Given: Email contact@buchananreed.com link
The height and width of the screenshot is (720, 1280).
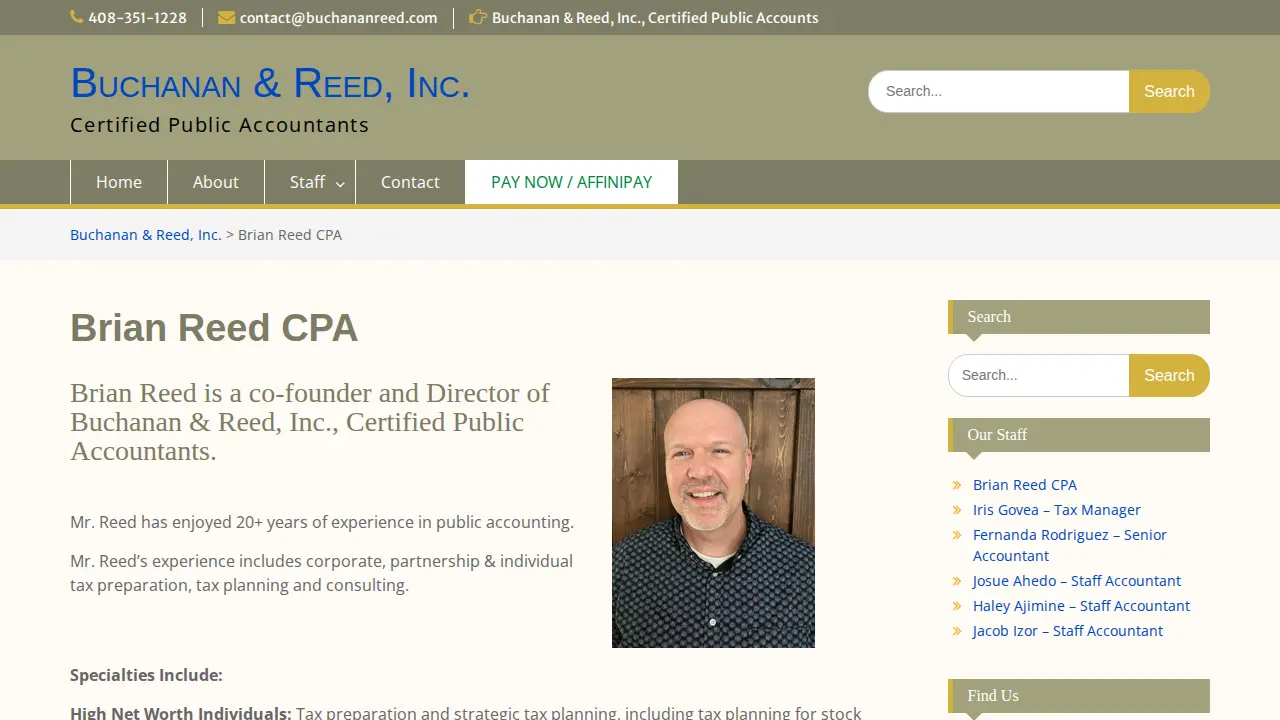Looking at the screenshot, I should point(338,17).
